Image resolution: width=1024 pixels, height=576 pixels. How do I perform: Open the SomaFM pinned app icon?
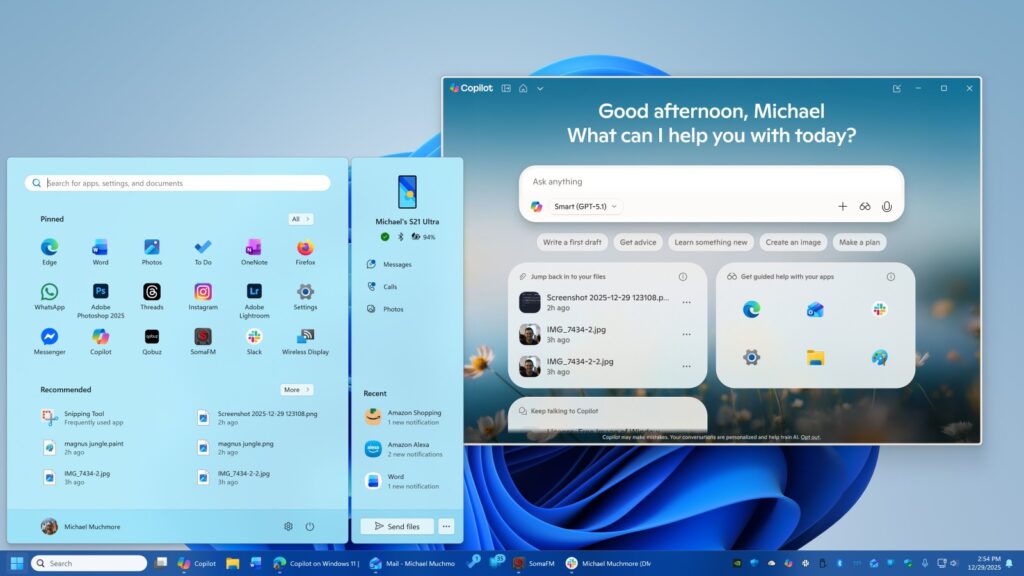click(x=203, y=337)
